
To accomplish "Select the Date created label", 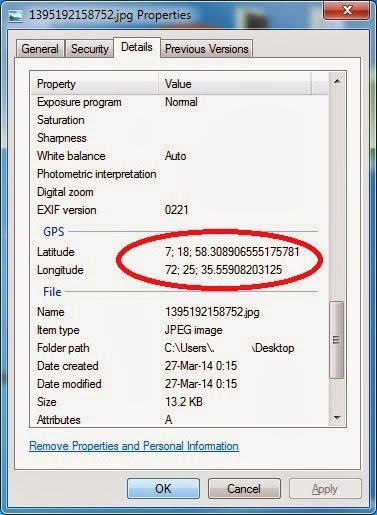I will pos(68,366).
